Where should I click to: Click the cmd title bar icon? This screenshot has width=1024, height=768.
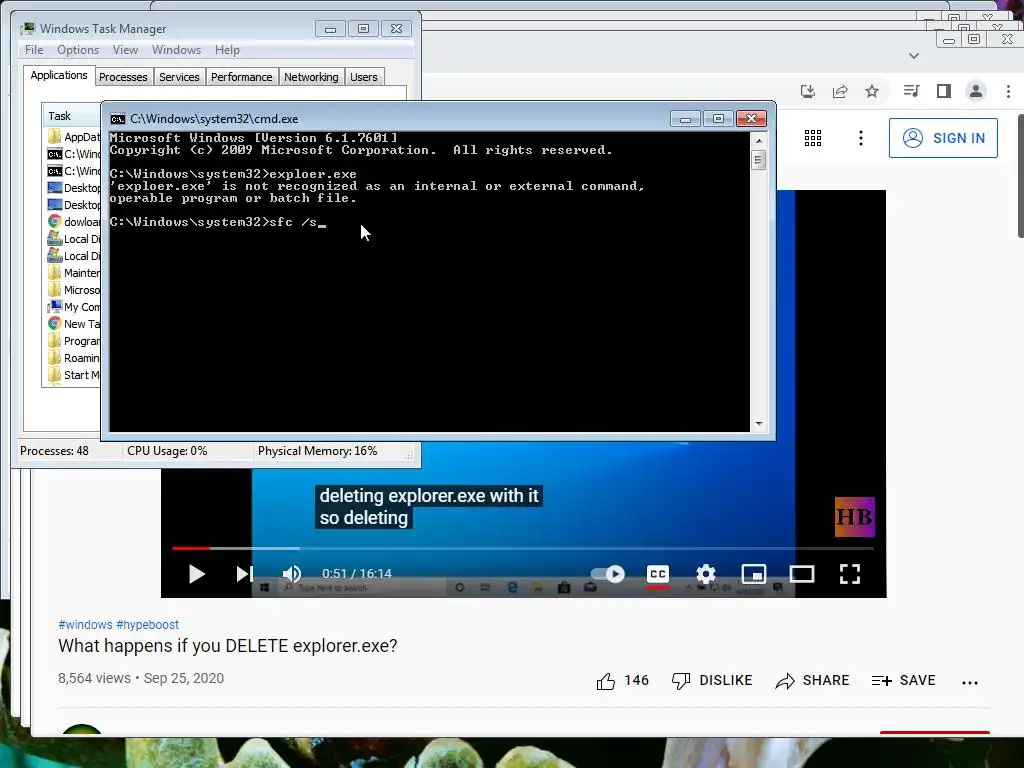(118, 119)
